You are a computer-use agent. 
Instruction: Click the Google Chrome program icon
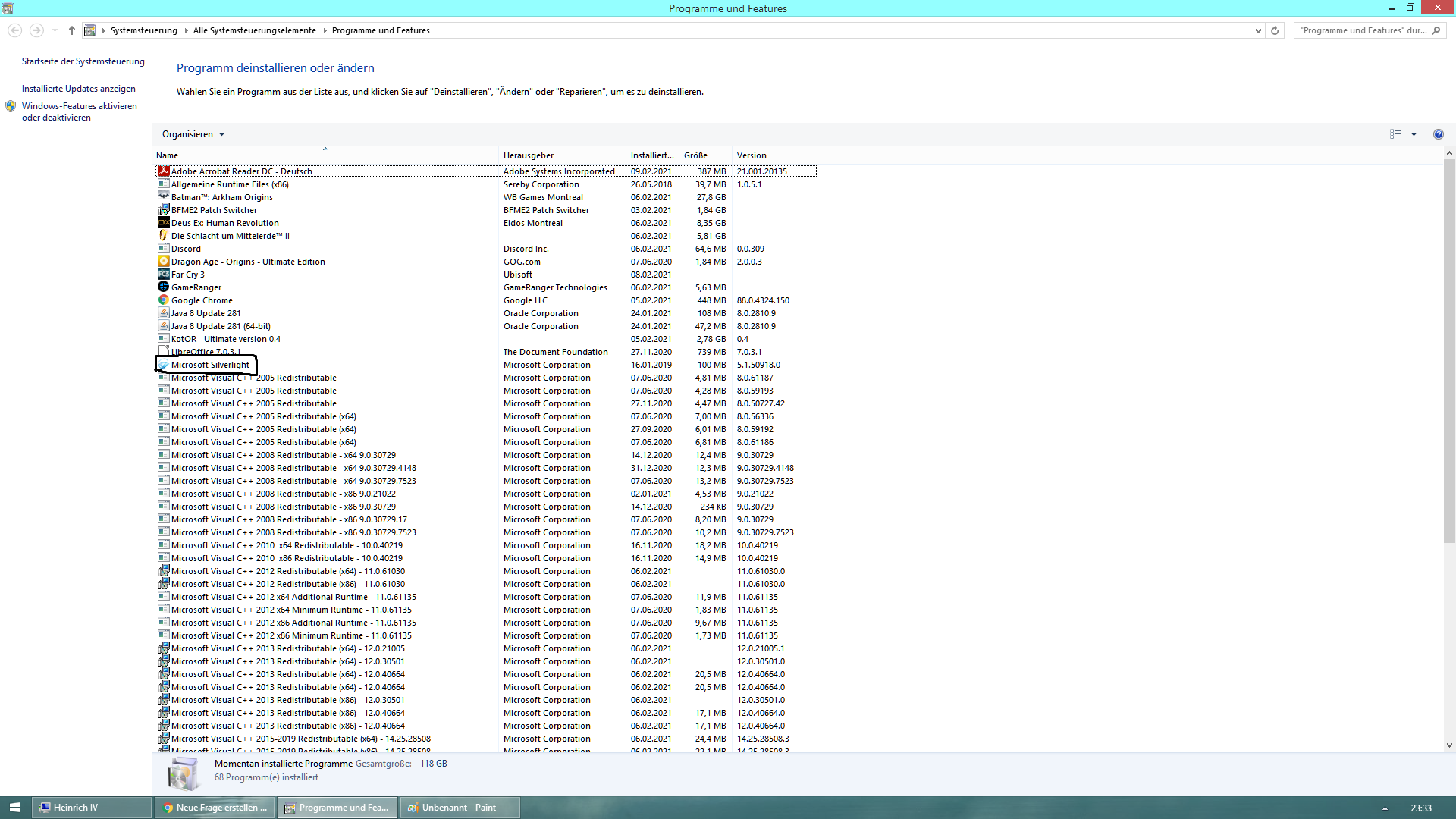(163, 300)
